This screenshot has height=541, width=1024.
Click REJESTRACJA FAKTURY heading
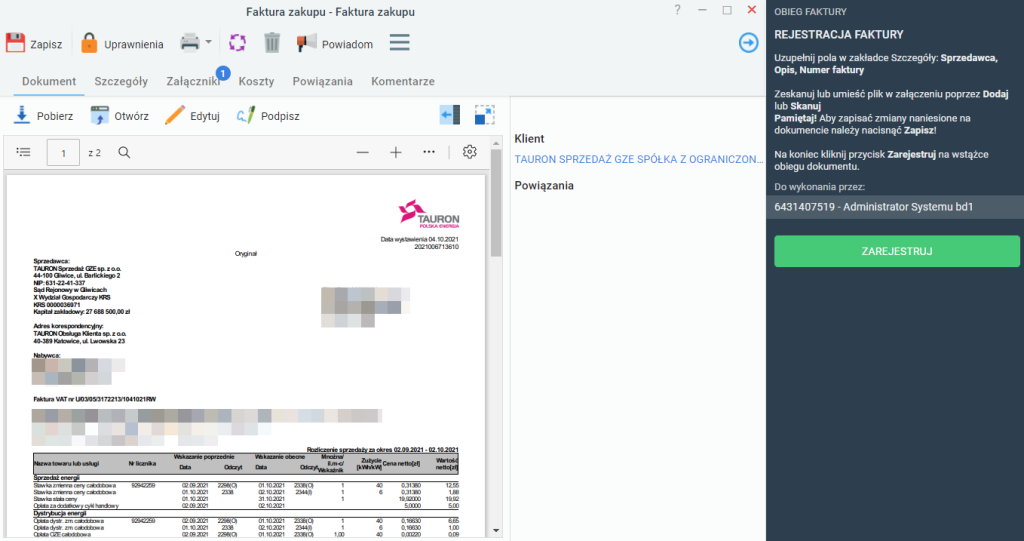839,35
